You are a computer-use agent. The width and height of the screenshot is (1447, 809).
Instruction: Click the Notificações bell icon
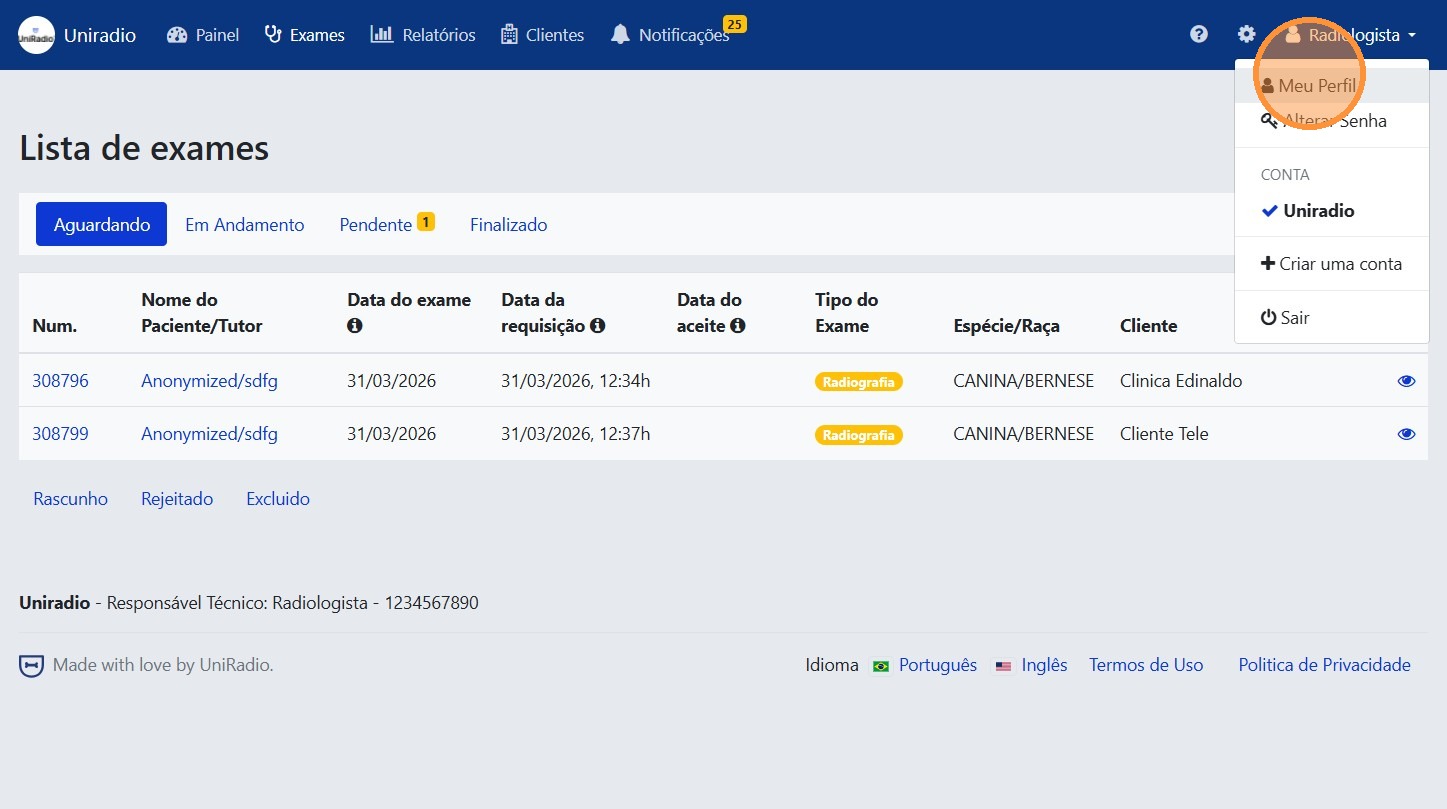coord(620,35)
